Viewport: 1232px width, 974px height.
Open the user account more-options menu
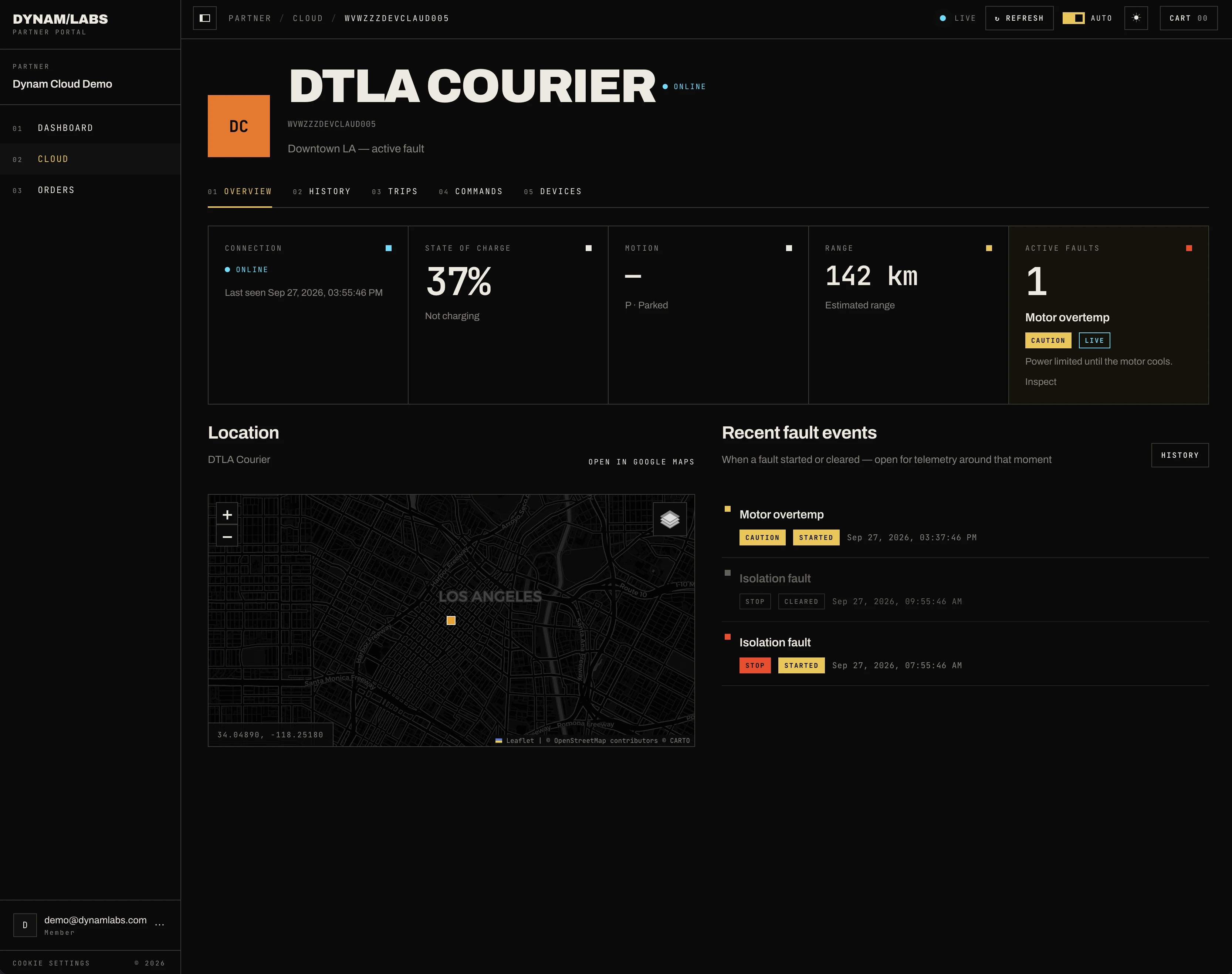[x=160, y=924]
